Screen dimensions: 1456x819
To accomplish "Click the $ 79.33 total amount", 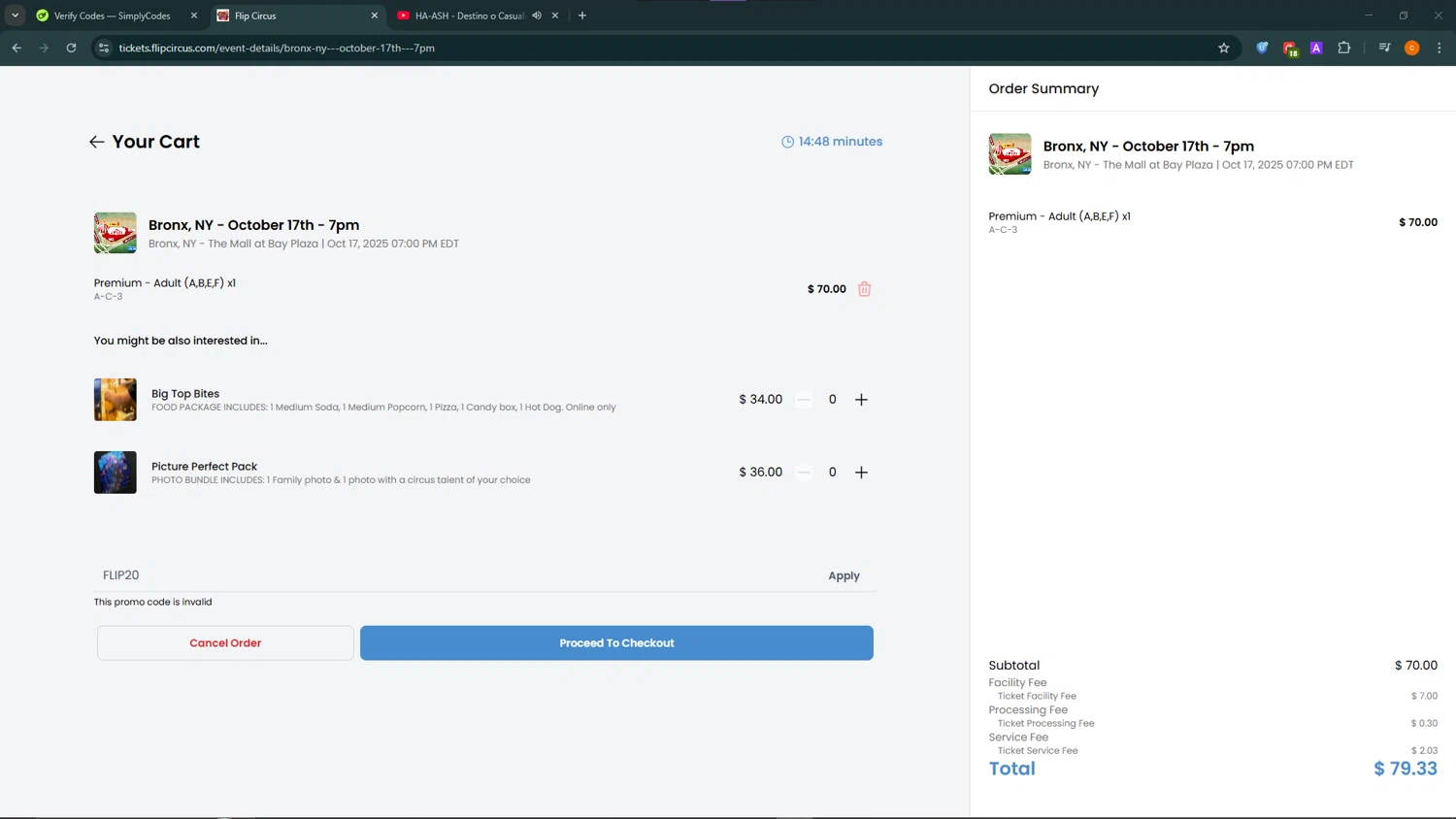I will (x=1406, y=769).
